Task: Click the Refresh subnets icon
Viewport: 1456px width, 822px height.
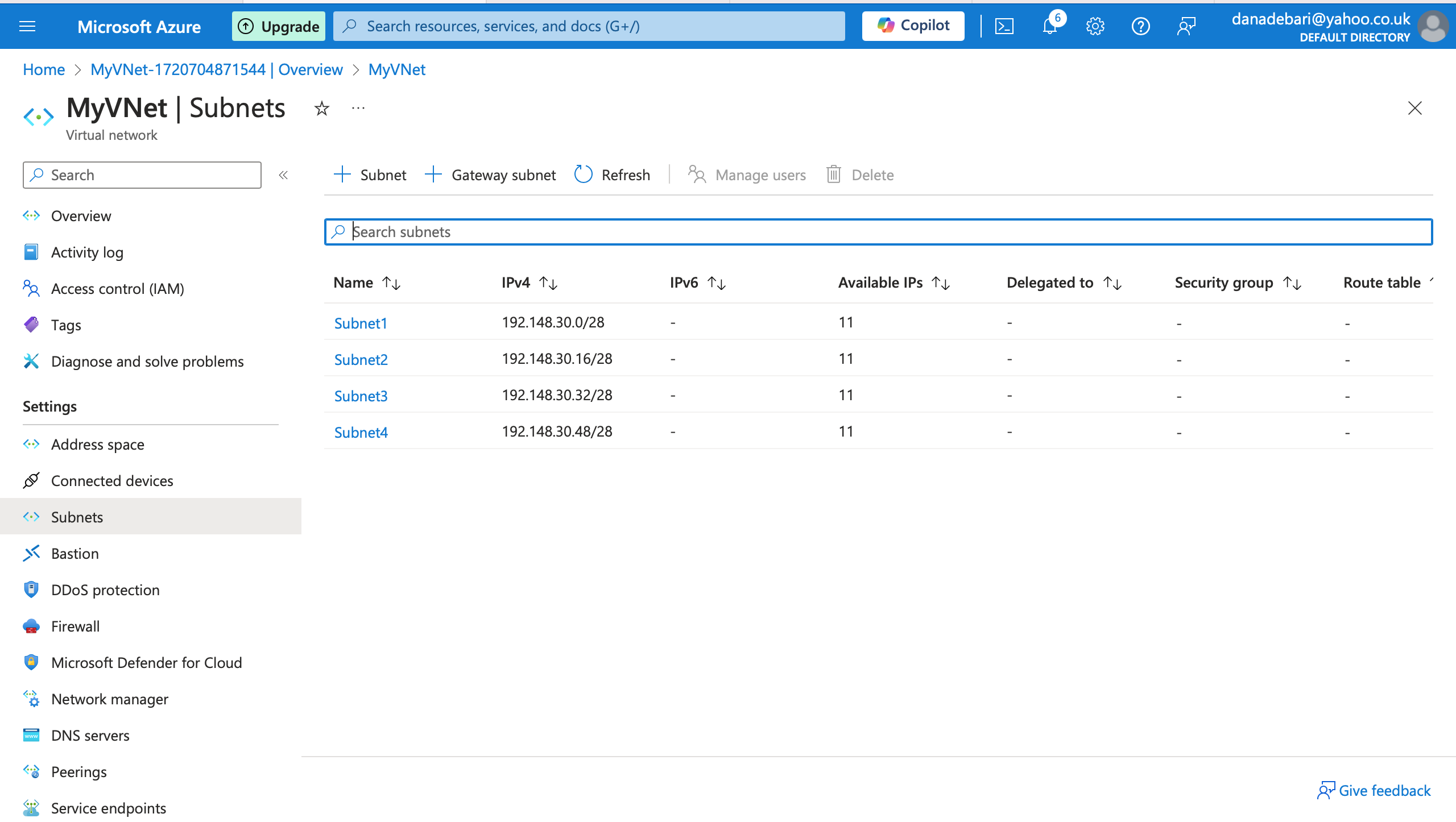Action: (x=584, y=175)
